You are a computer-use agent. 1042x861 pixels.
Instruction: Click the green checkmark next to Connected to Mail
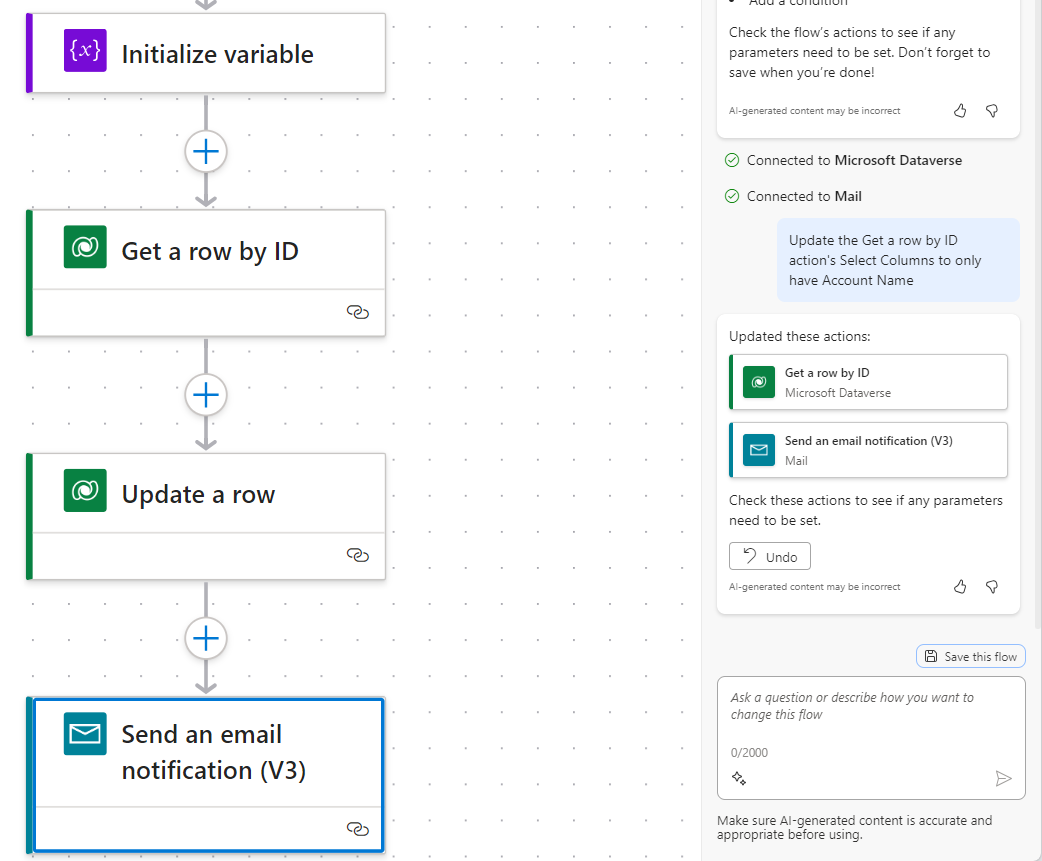[733, 196]
